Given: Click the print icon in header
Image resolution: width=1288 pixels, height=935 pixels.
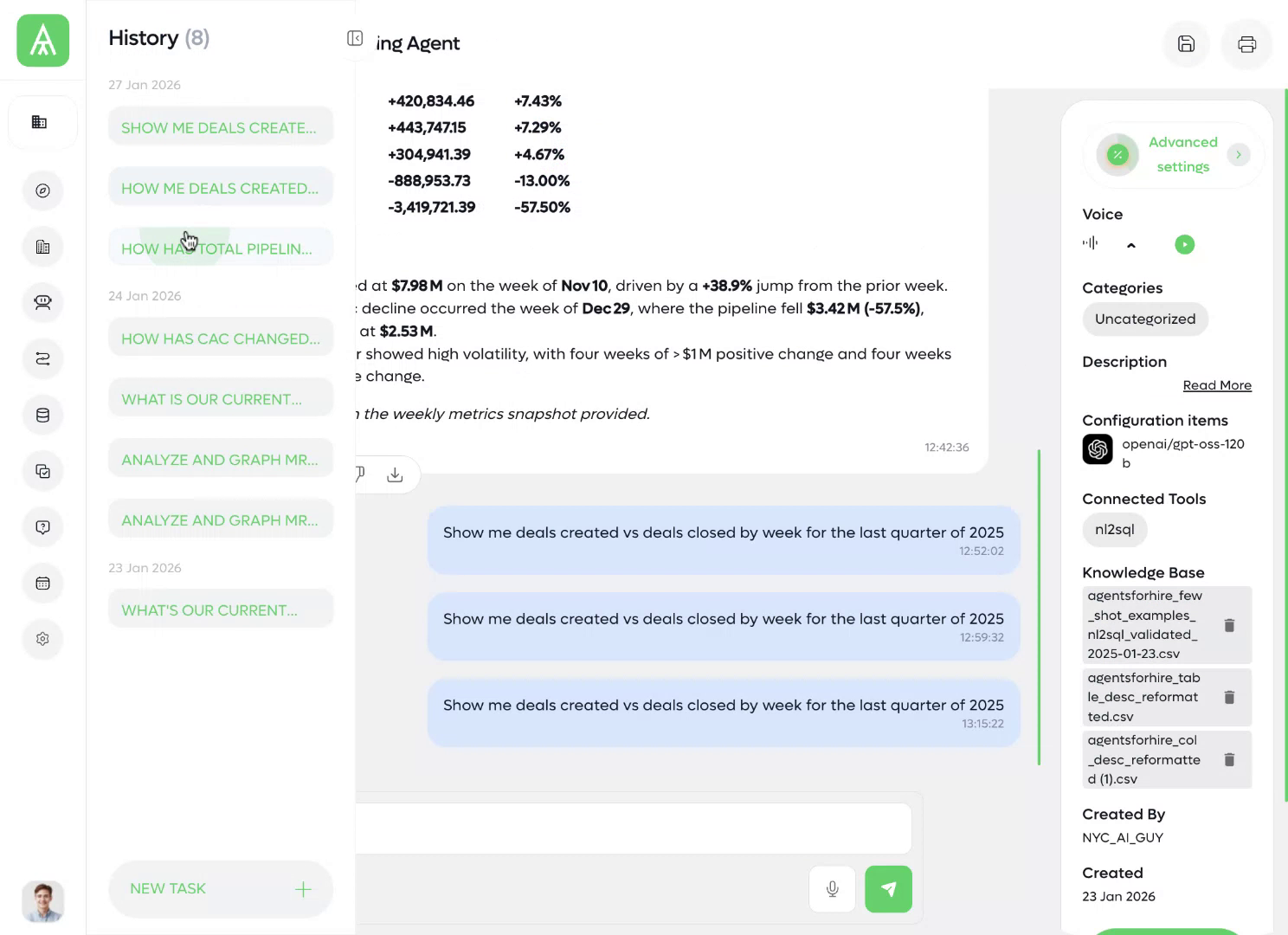Looking at the screenshot, I should [x=1246, y=44].
